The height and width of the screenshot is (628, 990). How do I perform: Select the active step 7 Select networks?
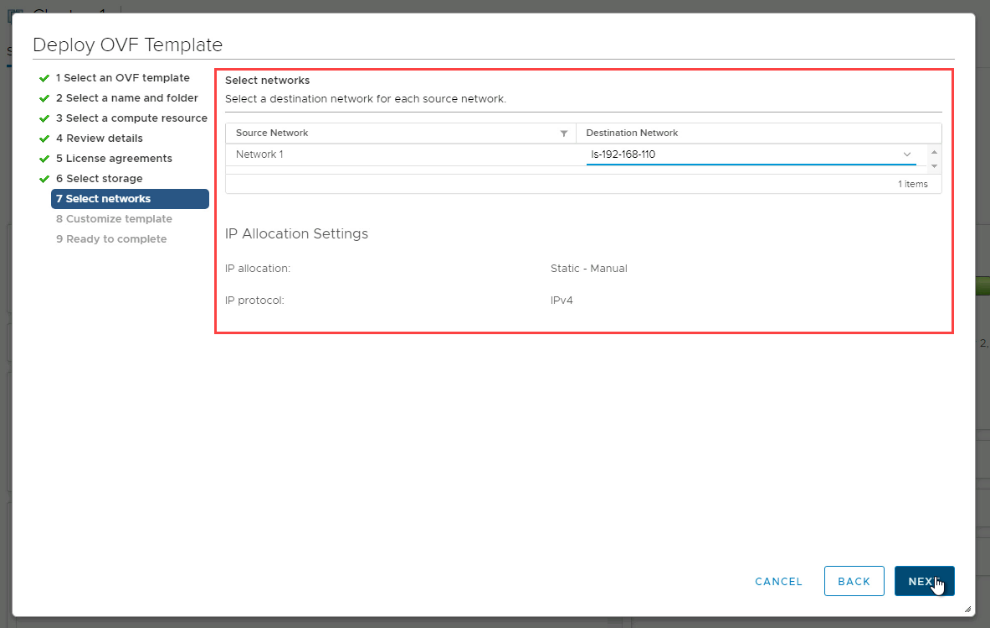(x=129, y=199)
